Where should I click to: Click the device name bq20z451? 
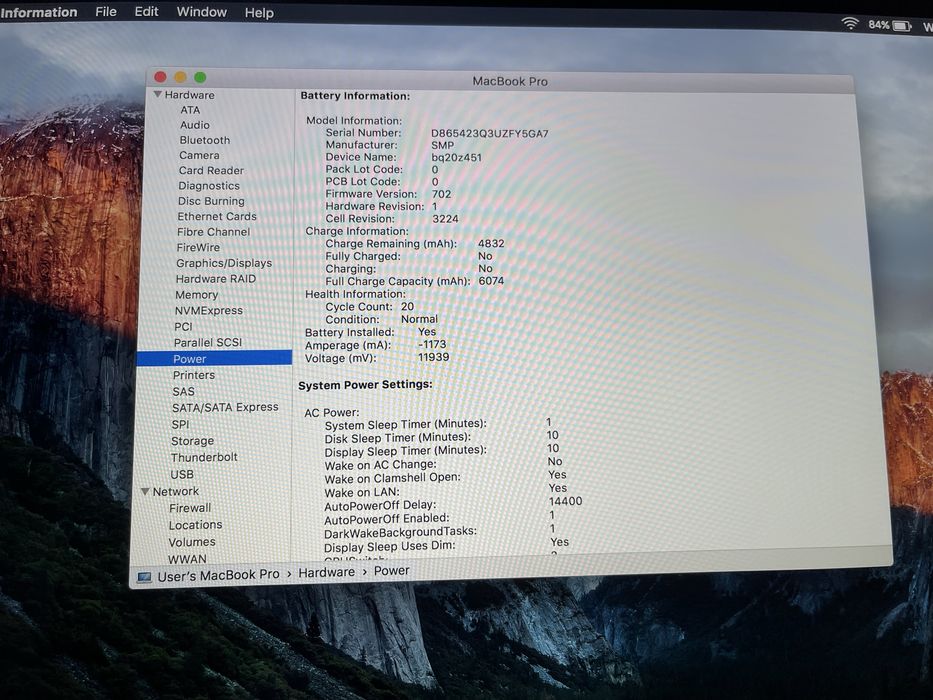[456, 158]
